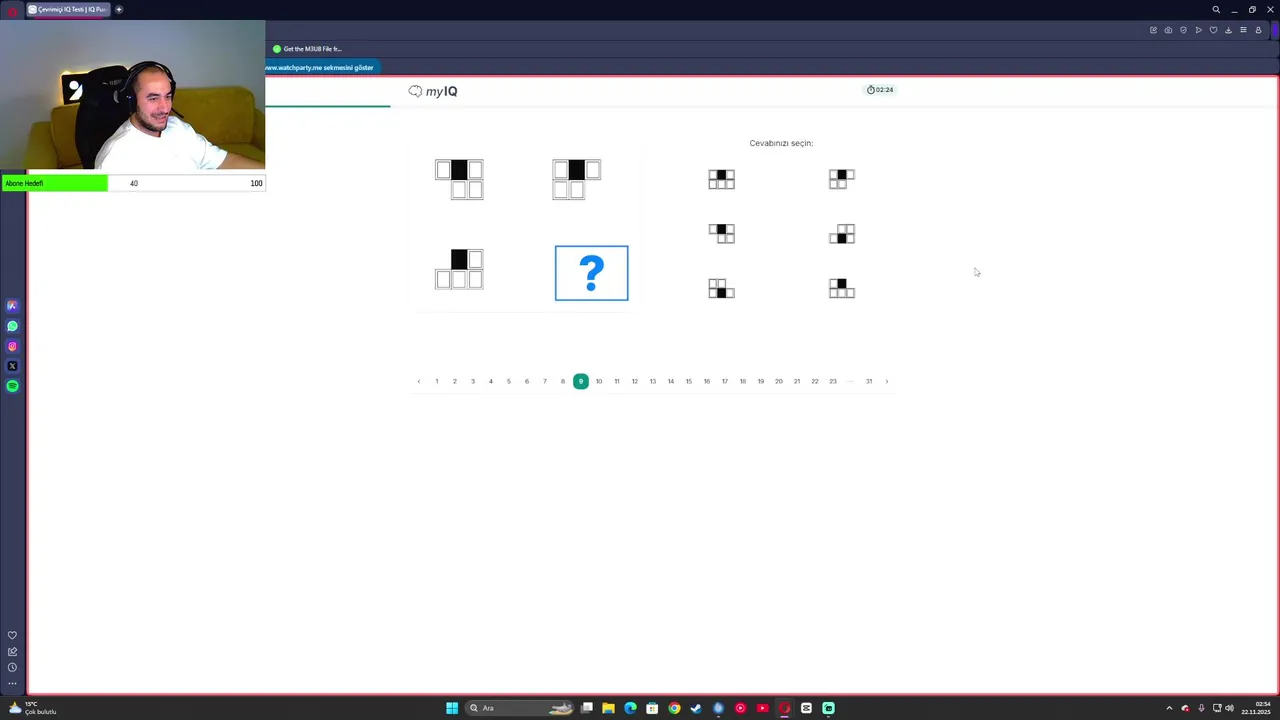
Task: Open the history clock icon in sidebar
Action: tap(12, 667)
